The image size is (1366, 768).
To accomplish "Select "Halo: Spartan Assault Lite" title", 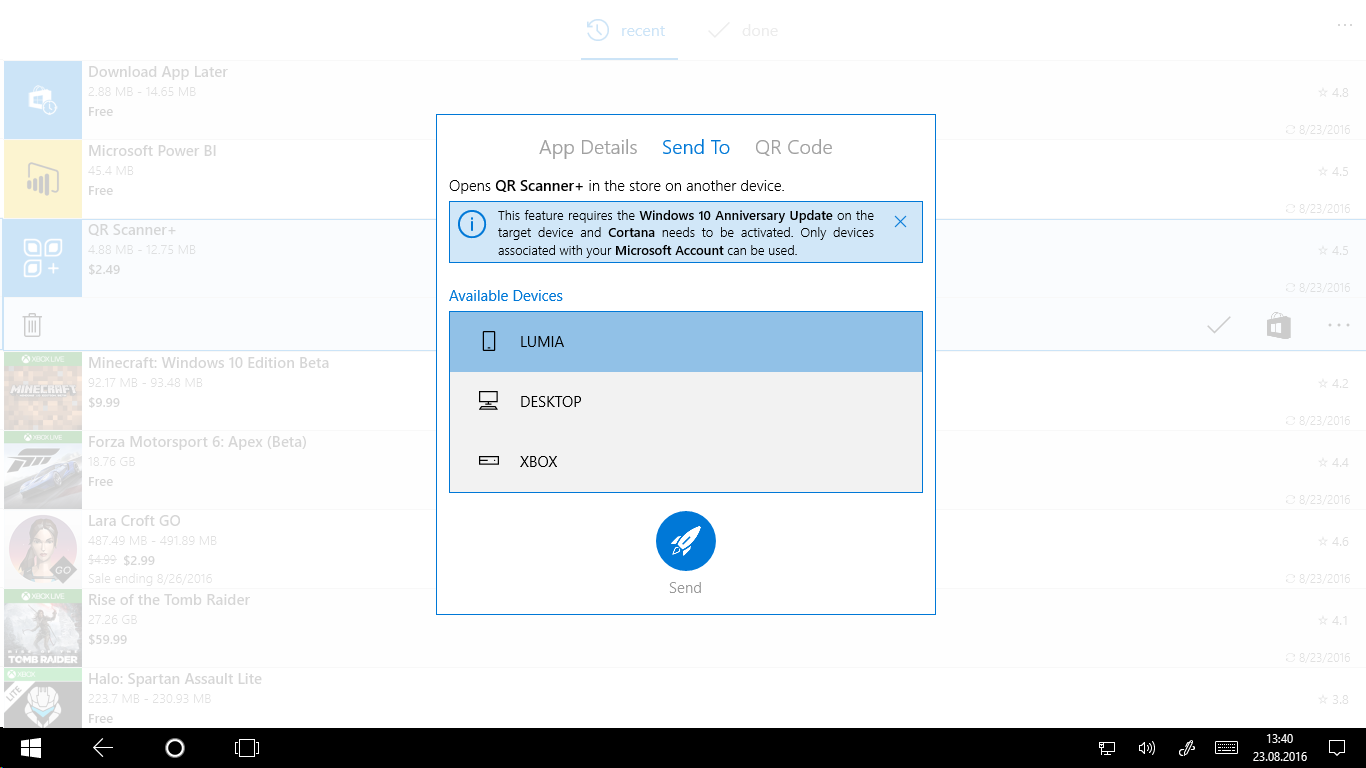I will [175, 679].
